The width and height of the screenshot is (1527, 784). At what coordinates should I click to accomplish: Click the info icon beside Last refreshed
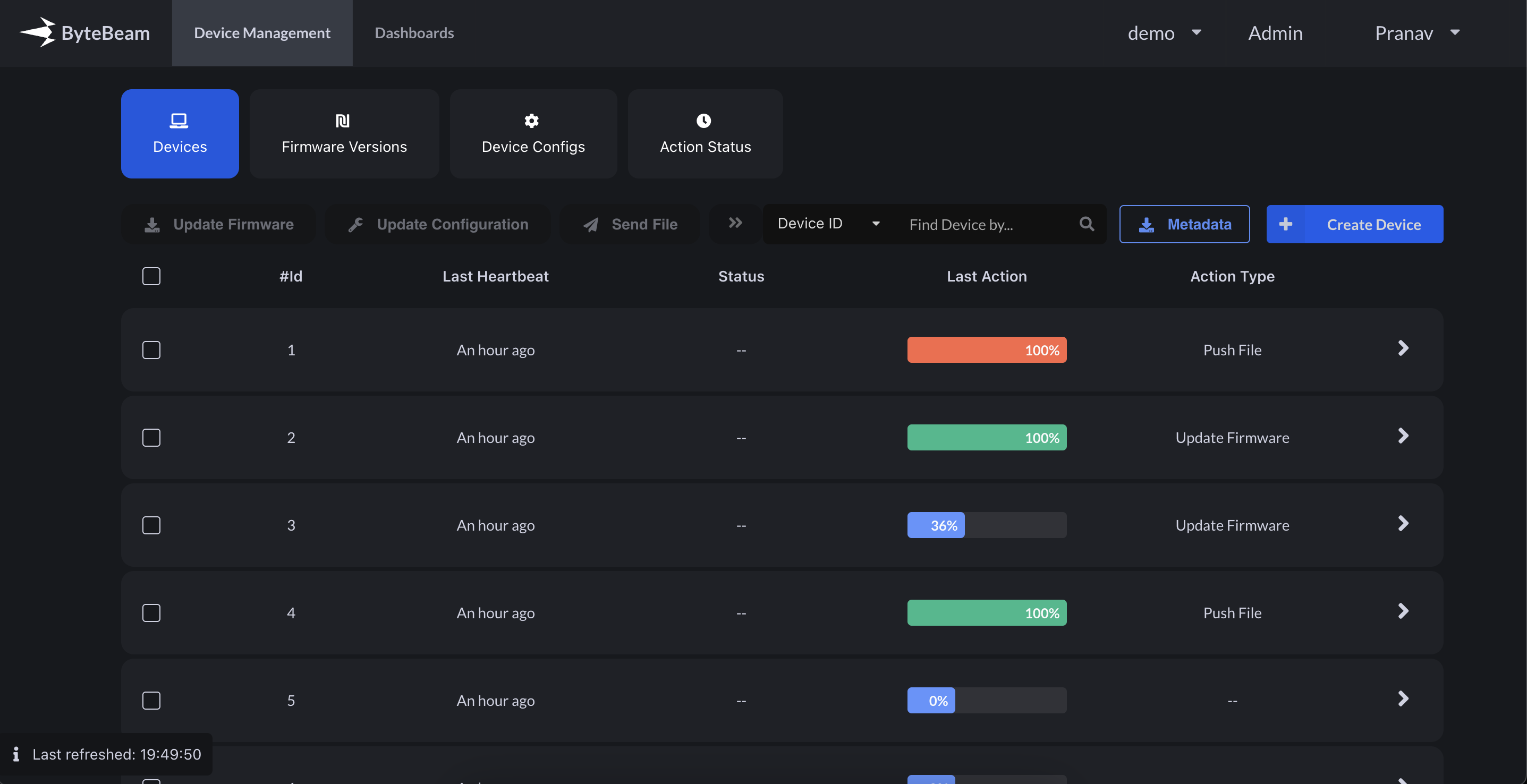(x=16, y=754)
